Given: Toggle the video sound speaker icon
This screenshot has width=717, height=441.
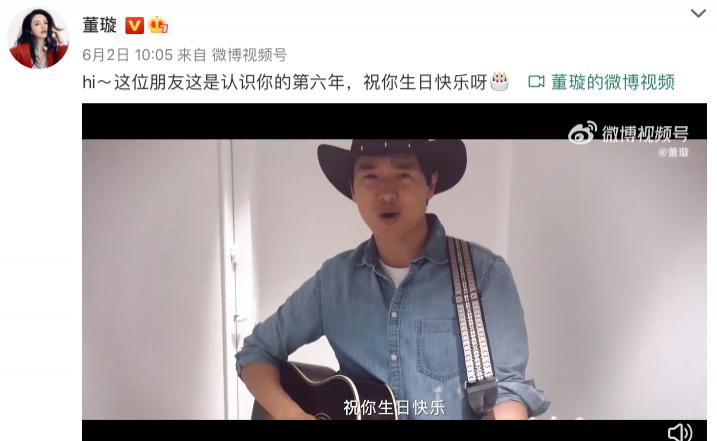Looking at the screenshot, I should click(680, 432).
